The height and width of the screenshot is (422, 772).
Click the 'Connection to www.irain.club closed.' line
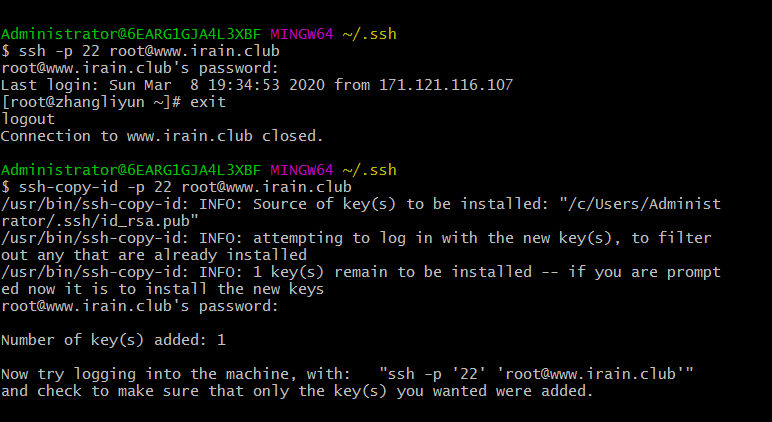point(162,135)
